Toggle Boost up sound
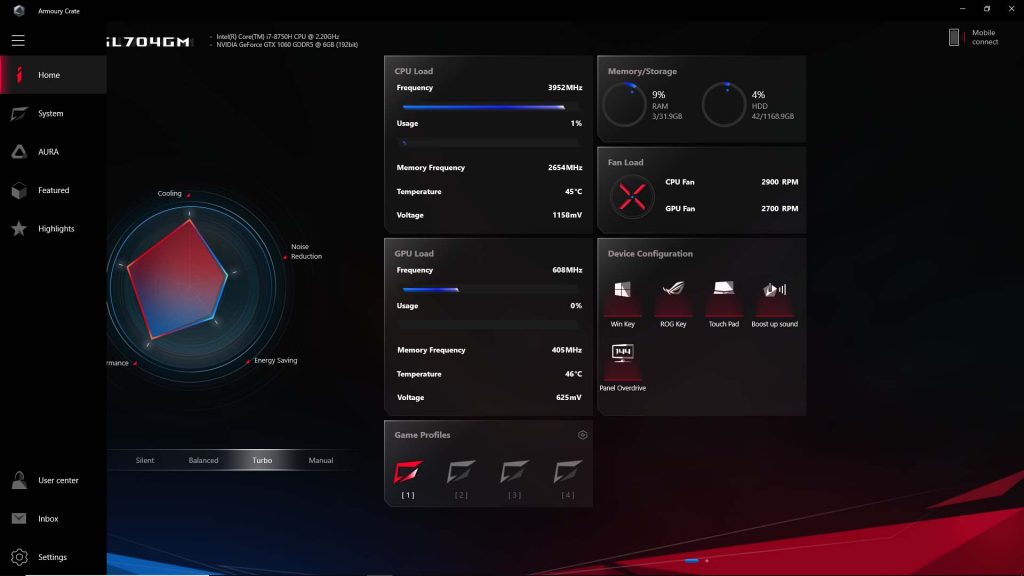The width and height of the screenshot is (1024, 576). [775, 303]
